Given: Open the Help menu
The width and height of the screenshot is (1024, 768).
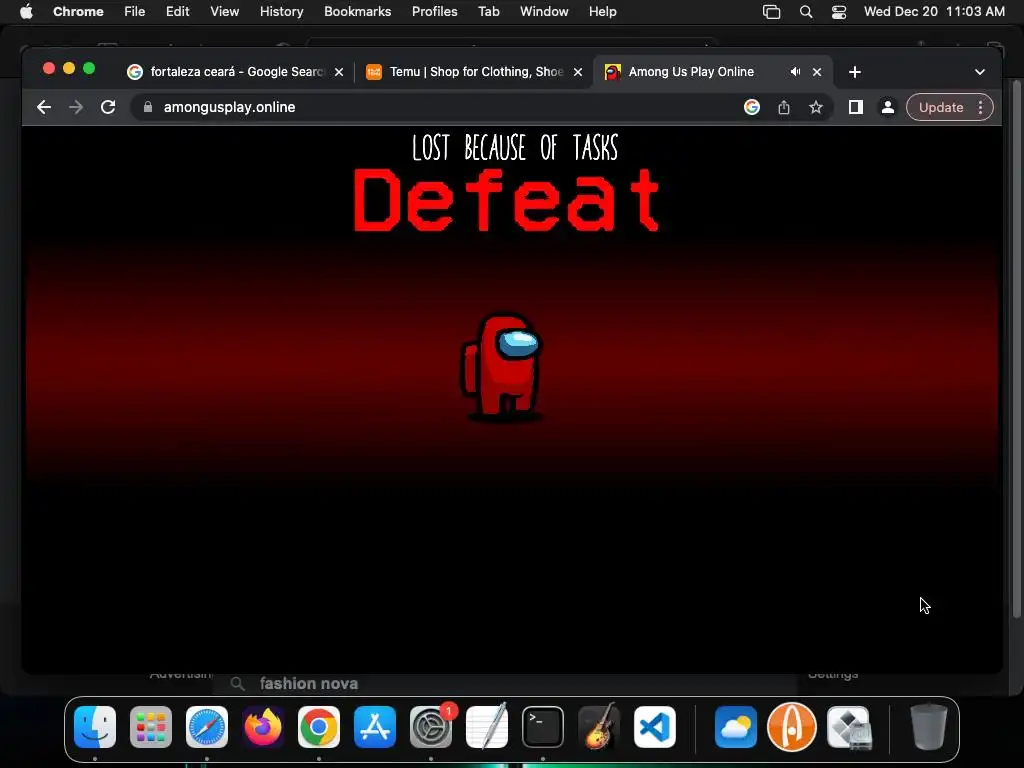Looking at the screenshot, I should tap(602, 12).
